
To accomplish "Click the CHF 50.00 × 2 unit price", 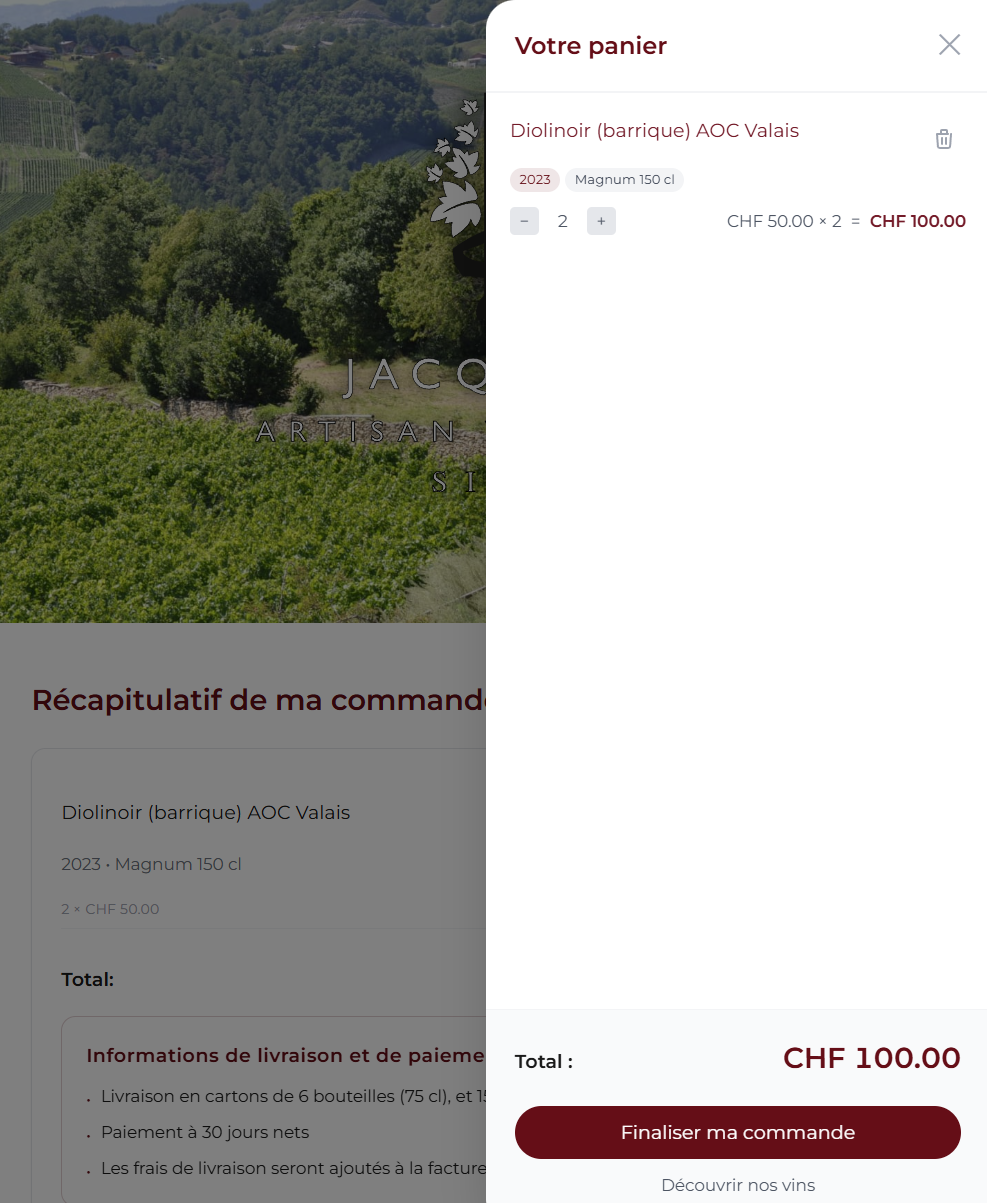I will click(x=784, y=221).
